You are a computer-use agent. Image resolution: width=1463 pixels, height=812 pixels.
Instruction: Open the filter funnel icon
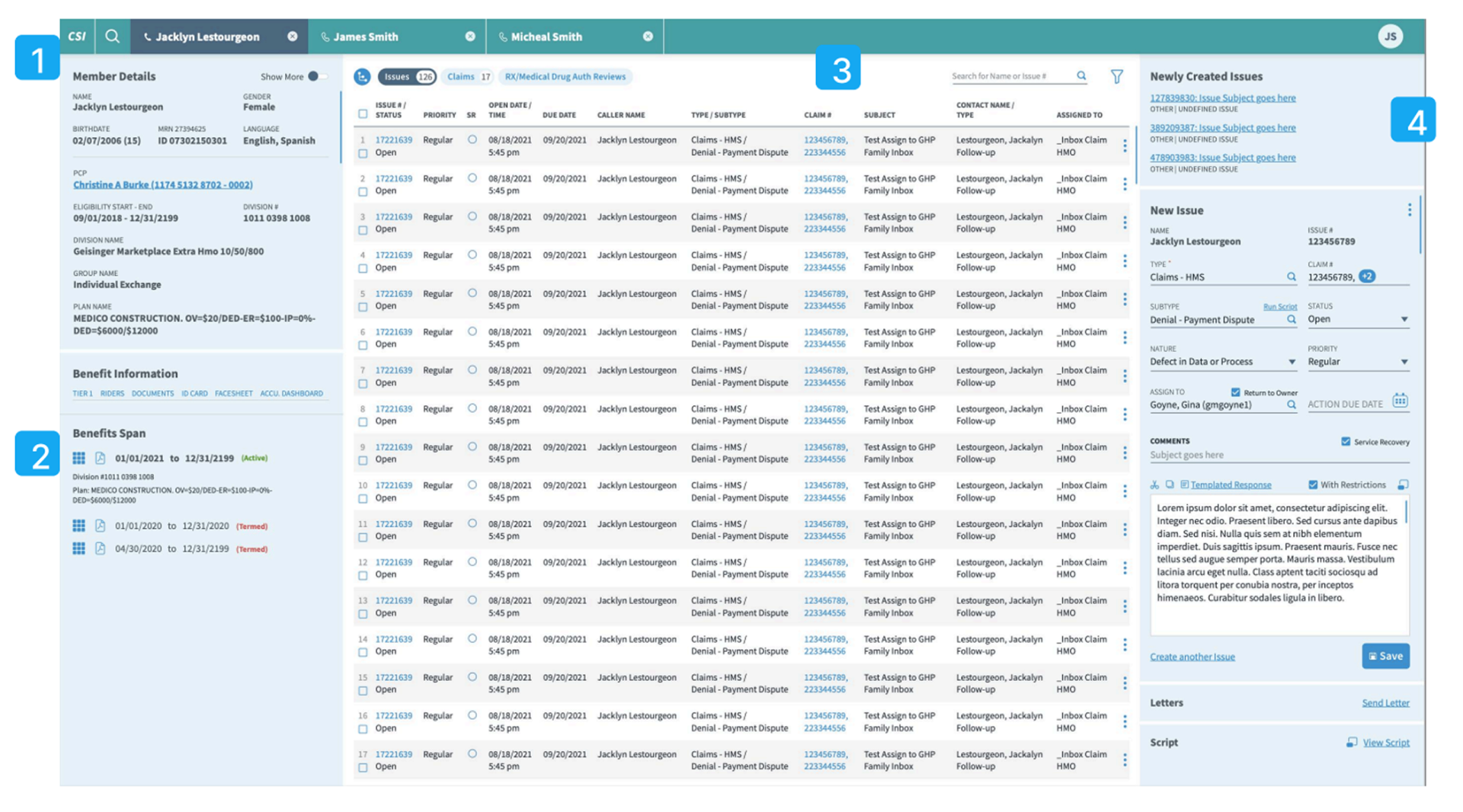point(1116,76)
